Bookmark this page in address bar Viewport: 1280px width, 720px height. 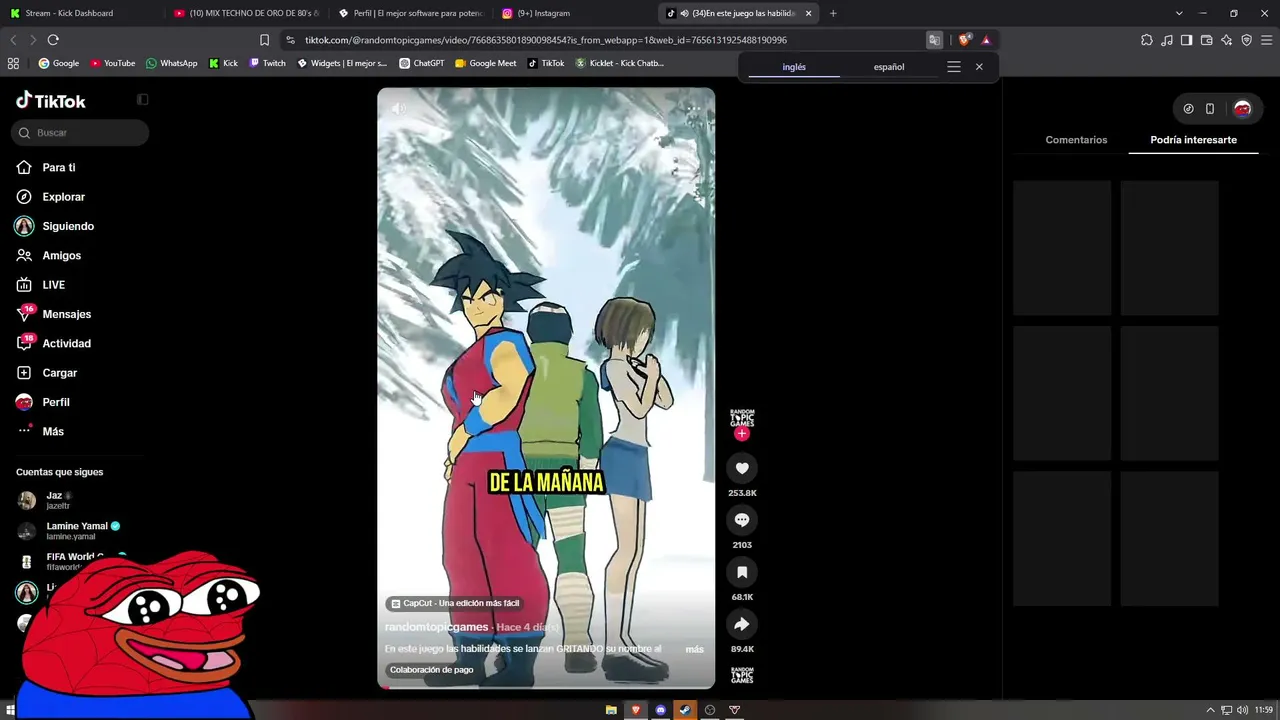[264, 40]
